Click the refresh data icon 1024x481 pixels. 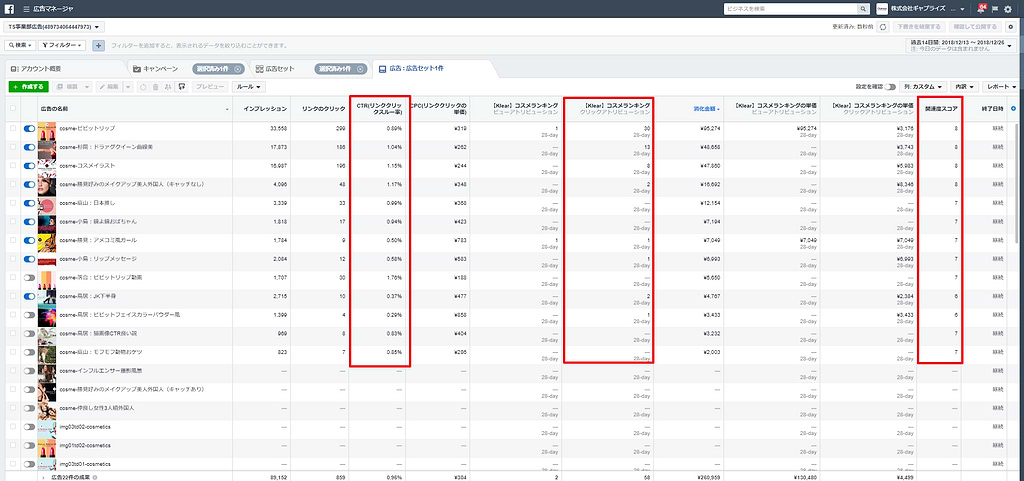click(883, 27)
